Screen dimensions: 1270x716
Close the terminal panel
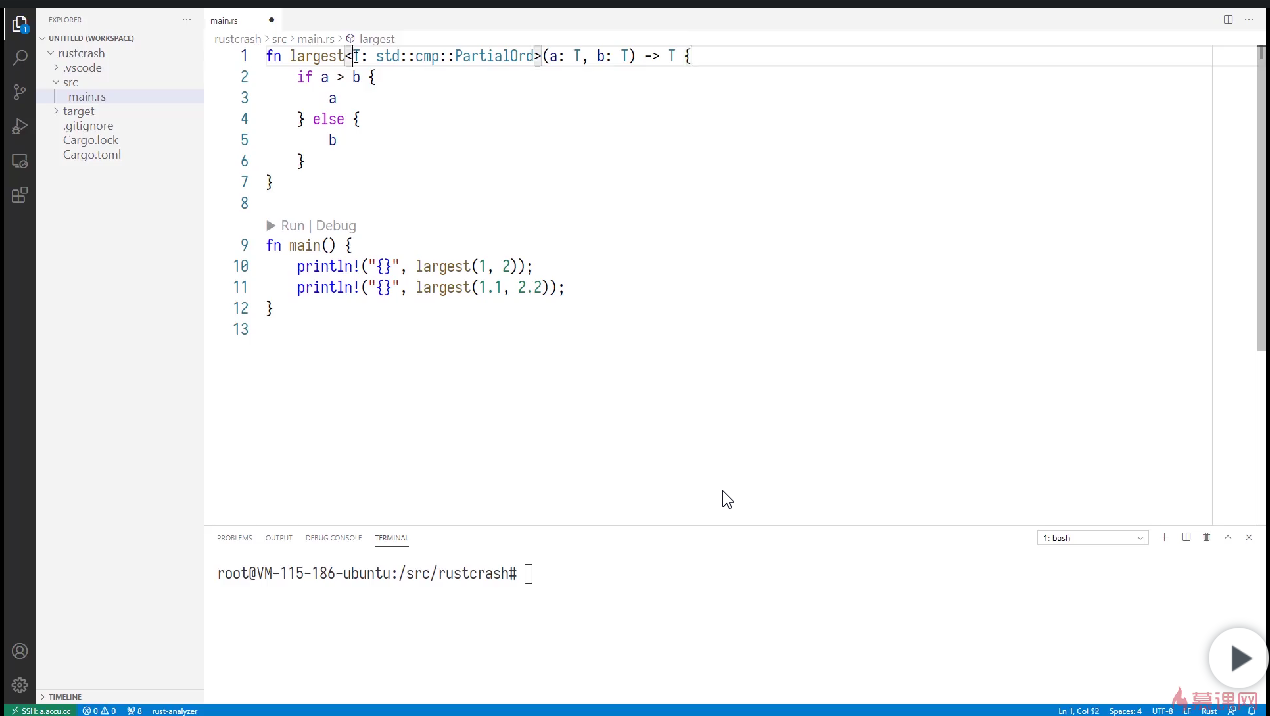[x=1249, y=537]
